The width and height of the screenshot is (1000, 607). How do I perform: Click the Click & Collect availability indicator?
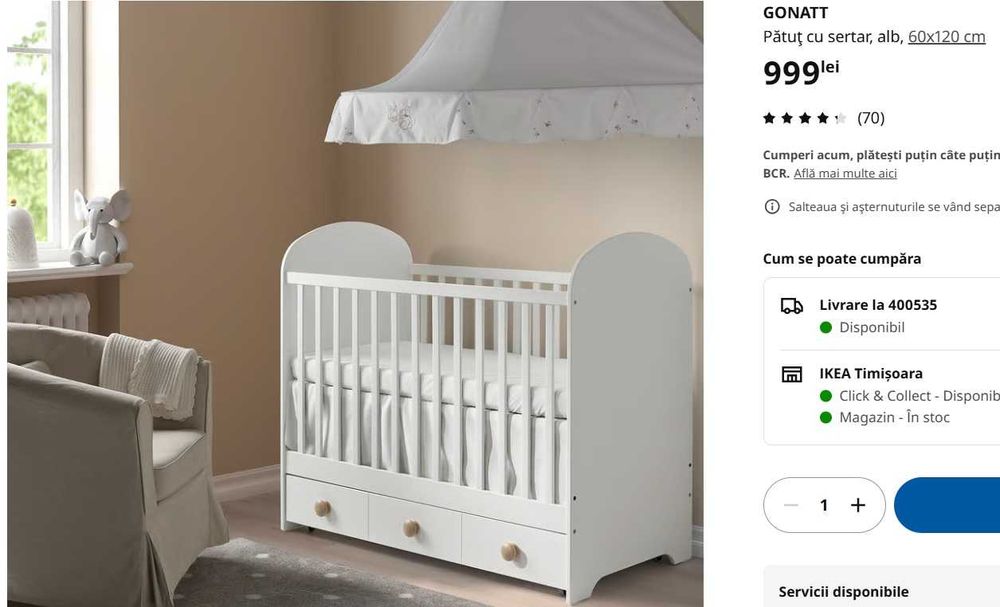click(x=826, y=396)
